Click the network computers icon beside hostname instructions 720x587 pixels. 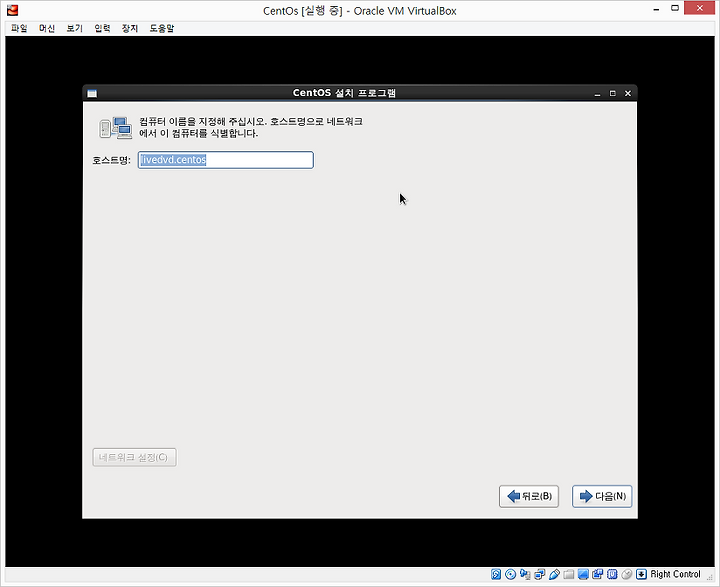click(x=115, y=128)
